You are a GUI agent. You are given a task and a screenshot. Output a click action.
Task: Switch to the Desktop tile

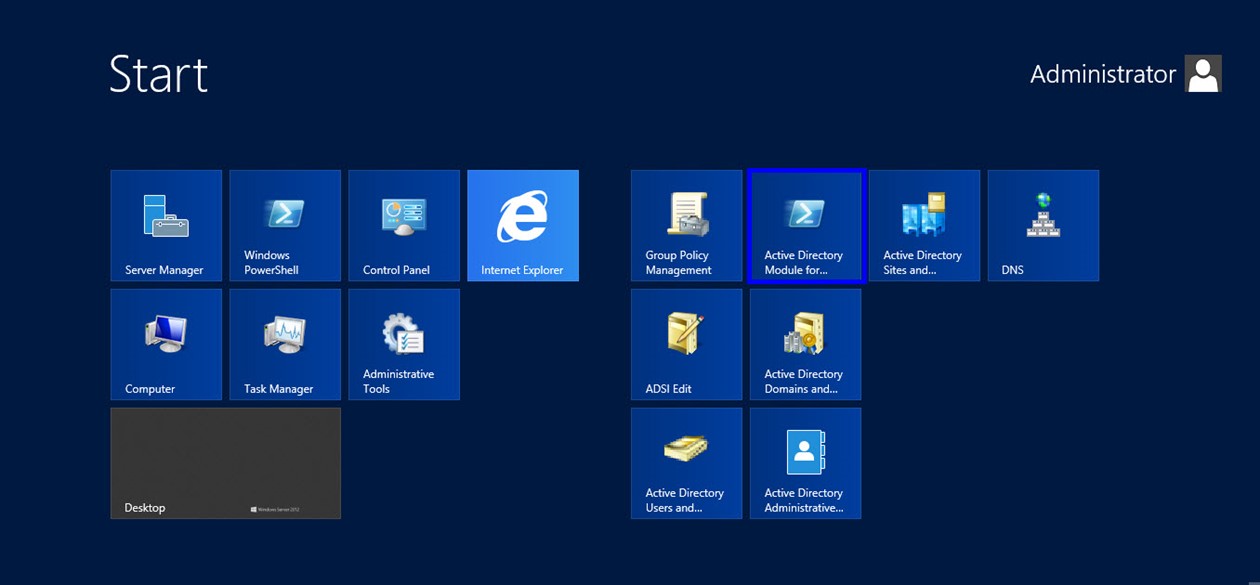tap(226, 463)
